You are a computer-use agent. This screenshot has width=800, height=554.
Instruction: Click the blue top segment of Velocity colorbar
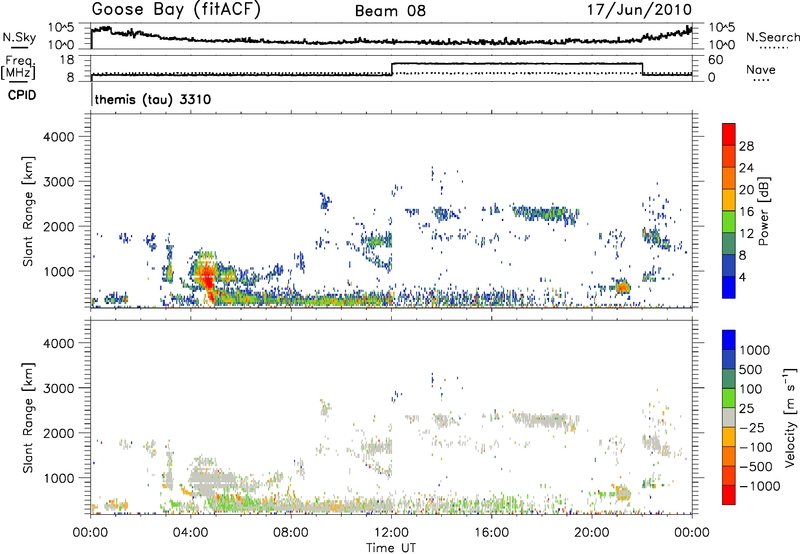point(729,340)
